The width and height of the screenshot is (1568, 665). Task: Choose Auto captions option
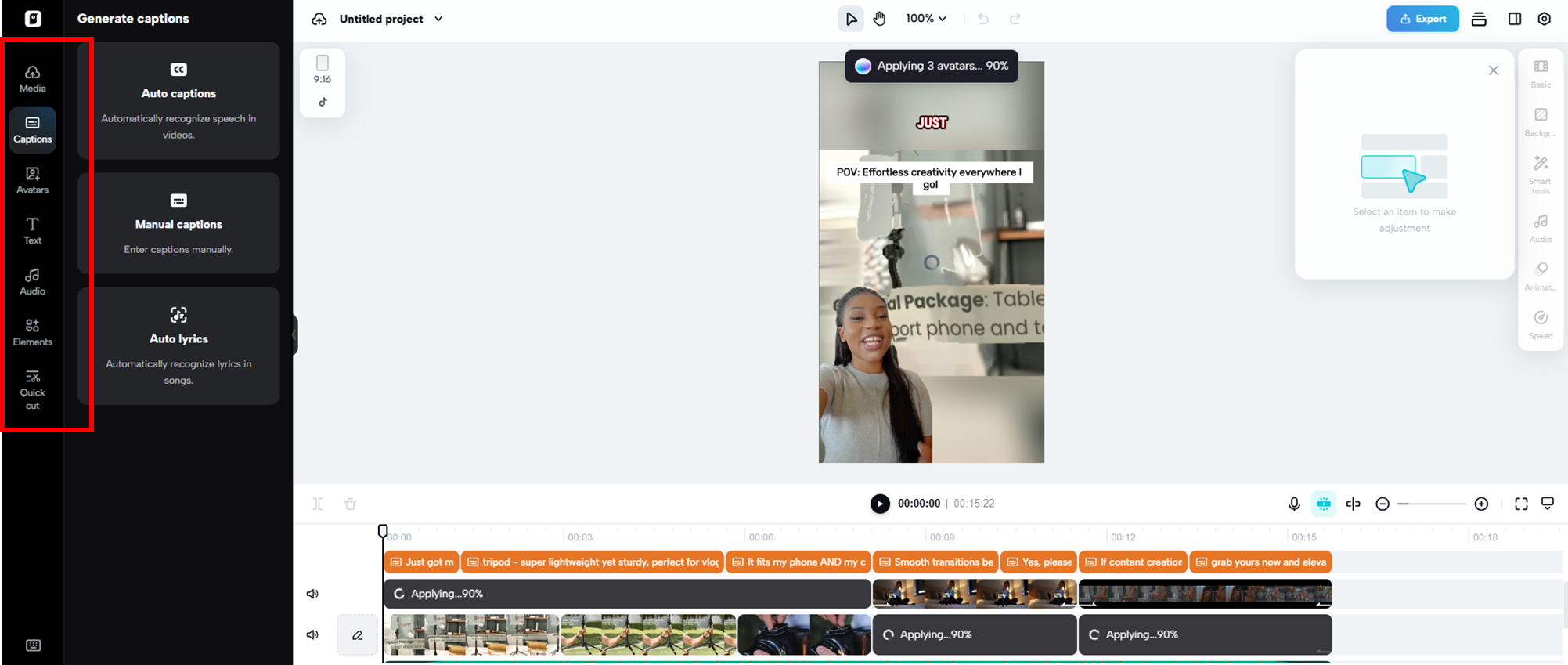178,101
